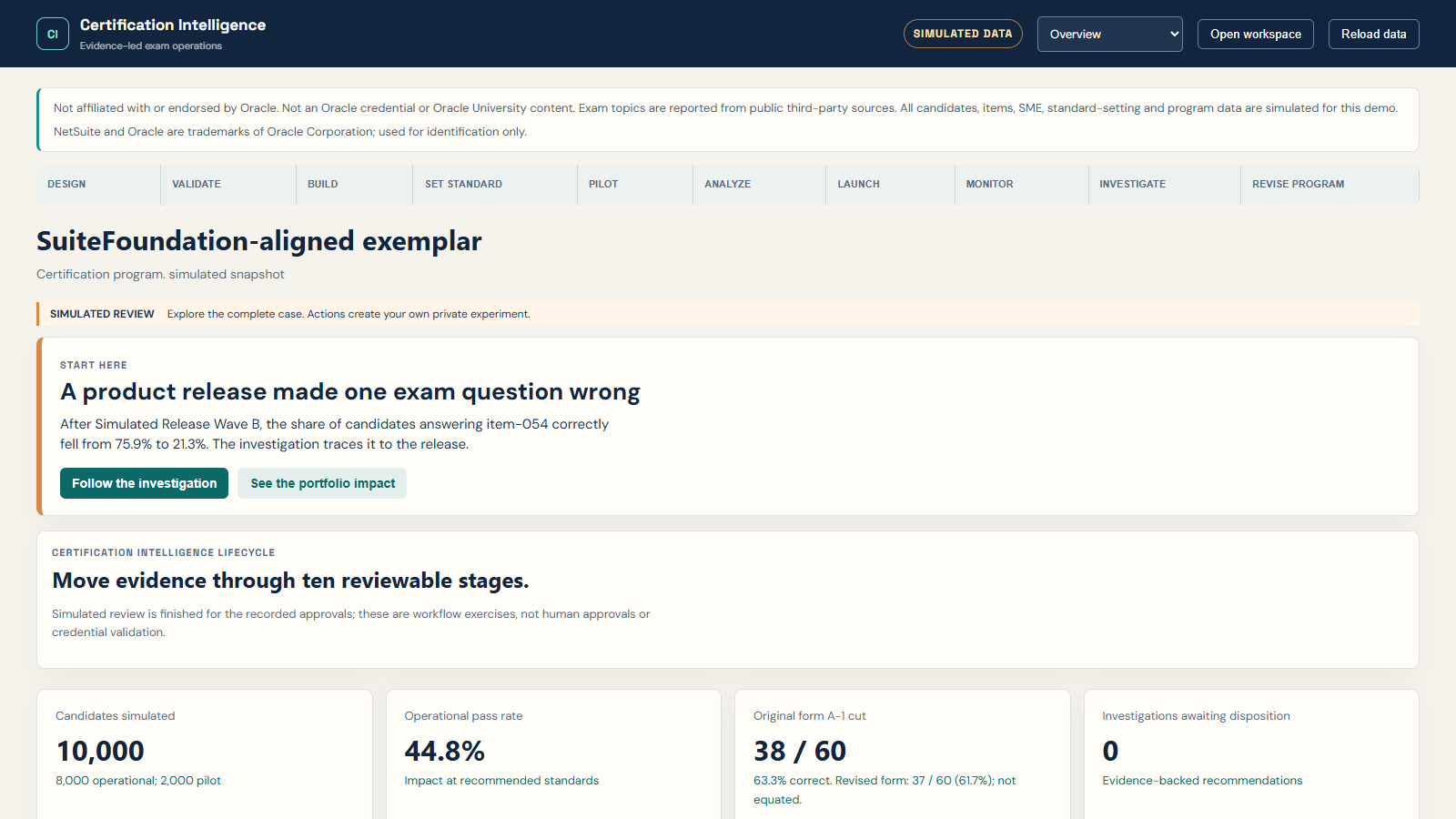Open the MONITOR stage tab

[1021, 184]
